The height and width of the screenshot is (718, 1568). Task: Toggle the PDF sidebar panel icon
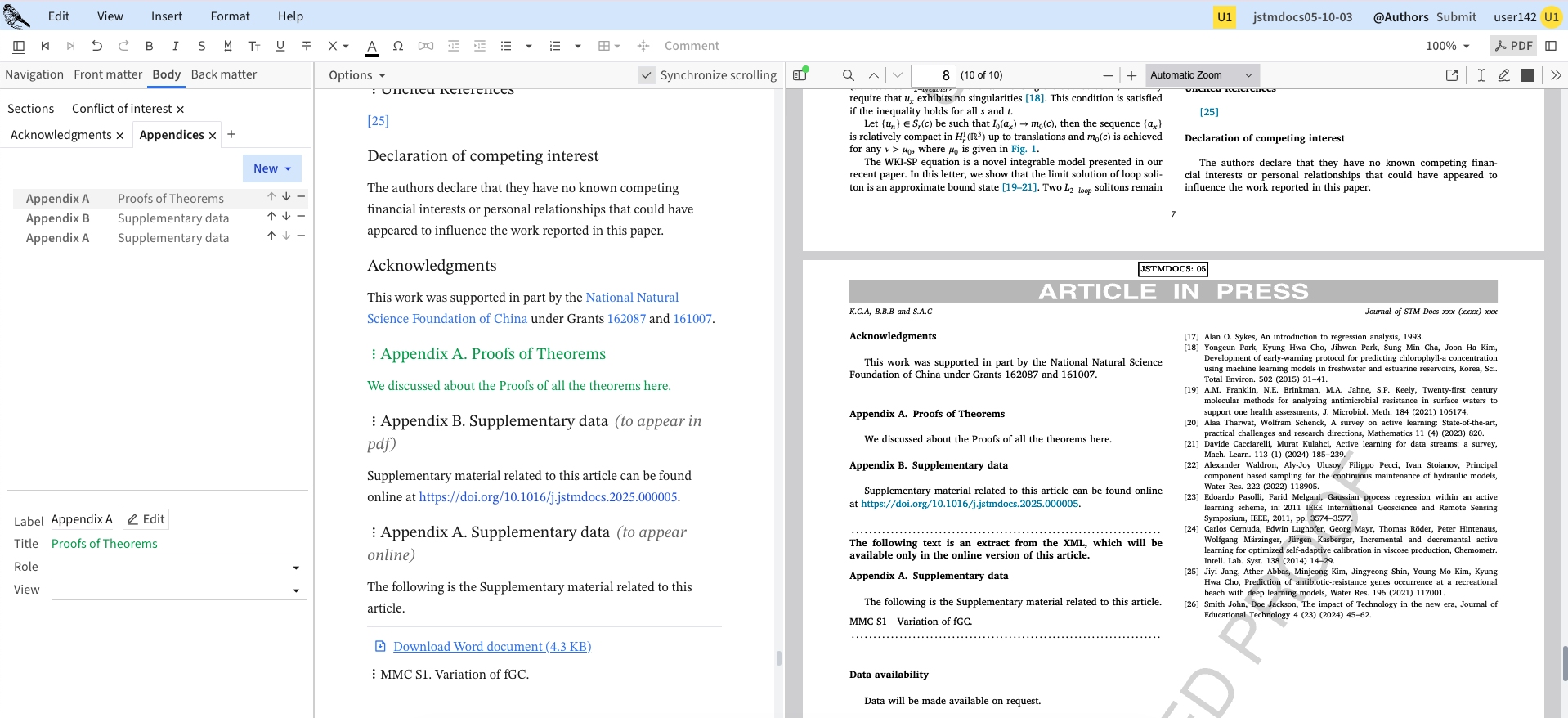[x=800, y=75]
